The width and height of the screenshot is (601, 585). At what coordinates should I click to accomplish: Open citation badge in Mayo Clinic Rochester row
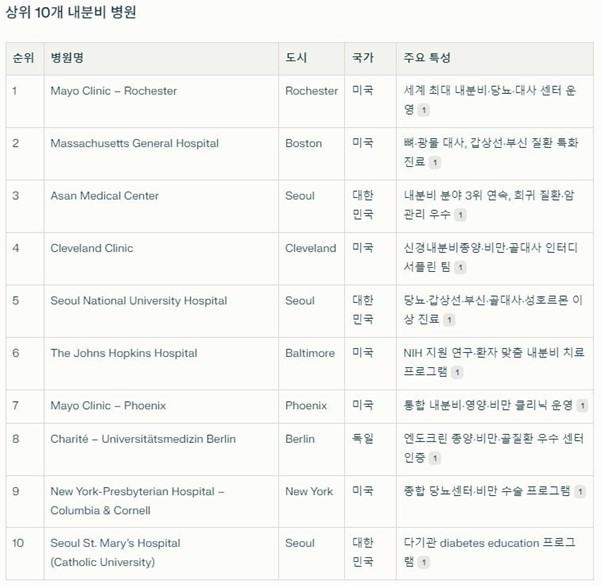[x=424, y=110]
